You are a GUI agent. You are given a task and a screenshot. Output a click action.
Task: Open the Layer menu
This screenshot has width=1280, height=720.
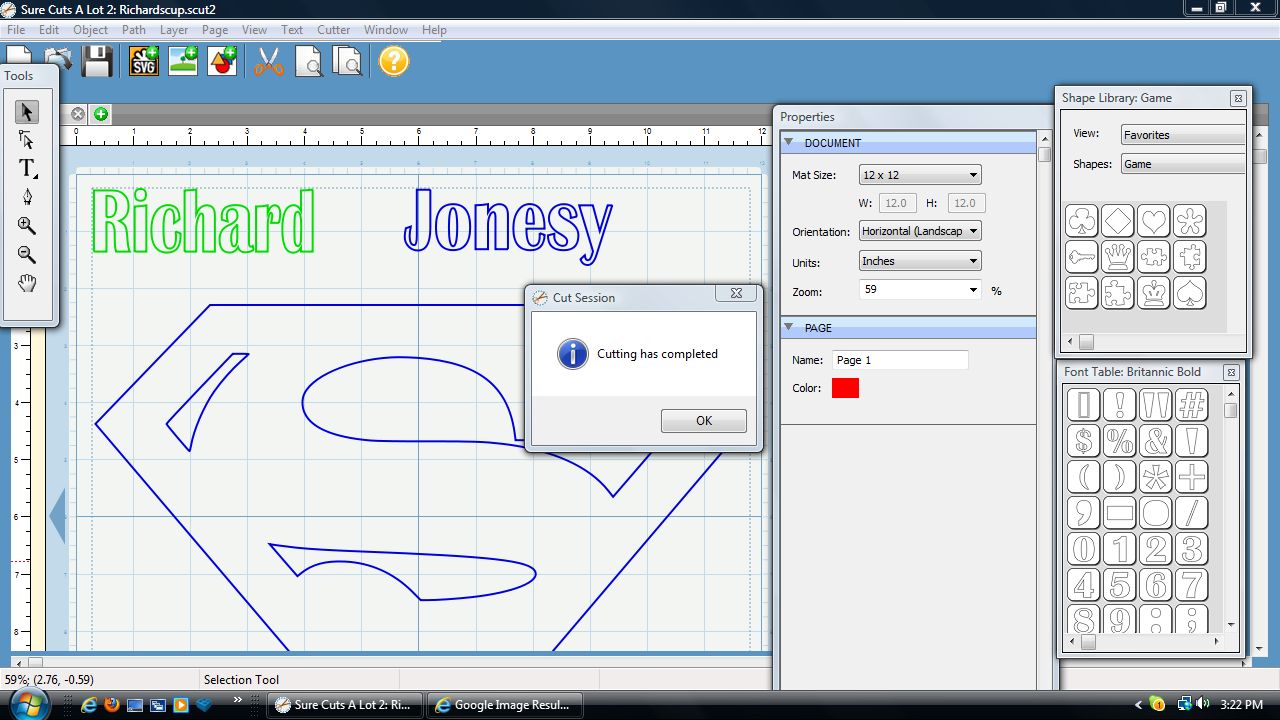174,30
